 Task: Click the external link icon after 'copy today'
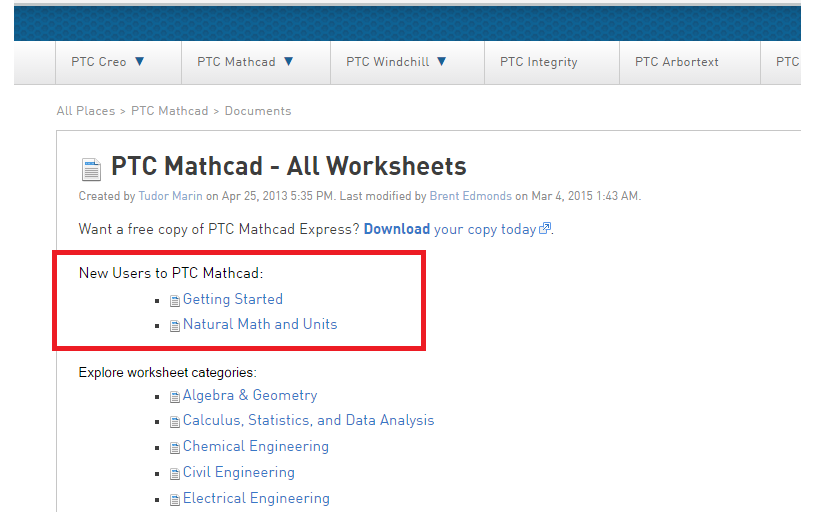545,229
